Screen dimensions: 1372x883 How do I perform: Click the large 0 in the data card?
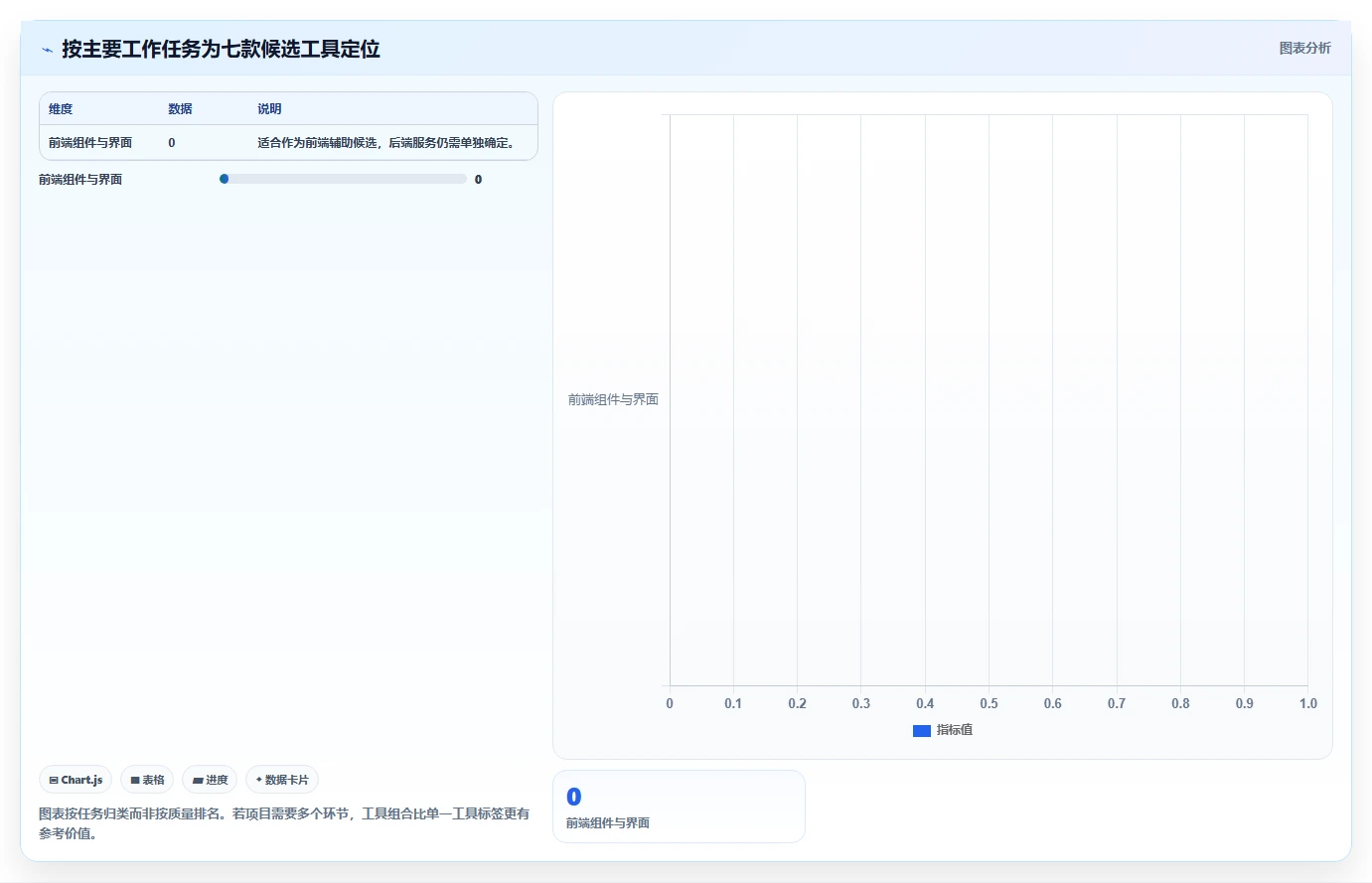(x=573, y=797)
